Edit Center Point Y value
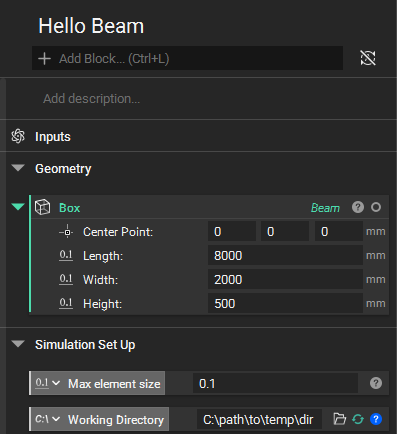 [285, 231]
